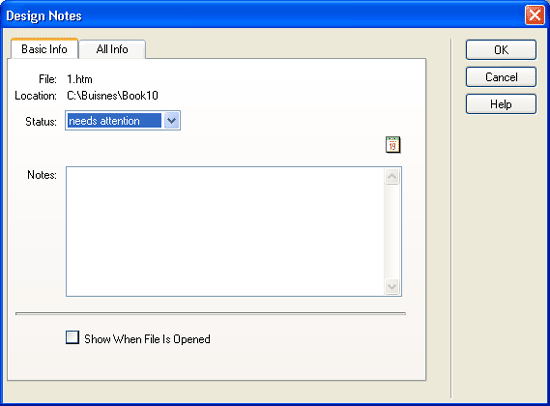The image size is (550, 406).
Task: Open Help for Design Notes
Action: tap(501, 104)
